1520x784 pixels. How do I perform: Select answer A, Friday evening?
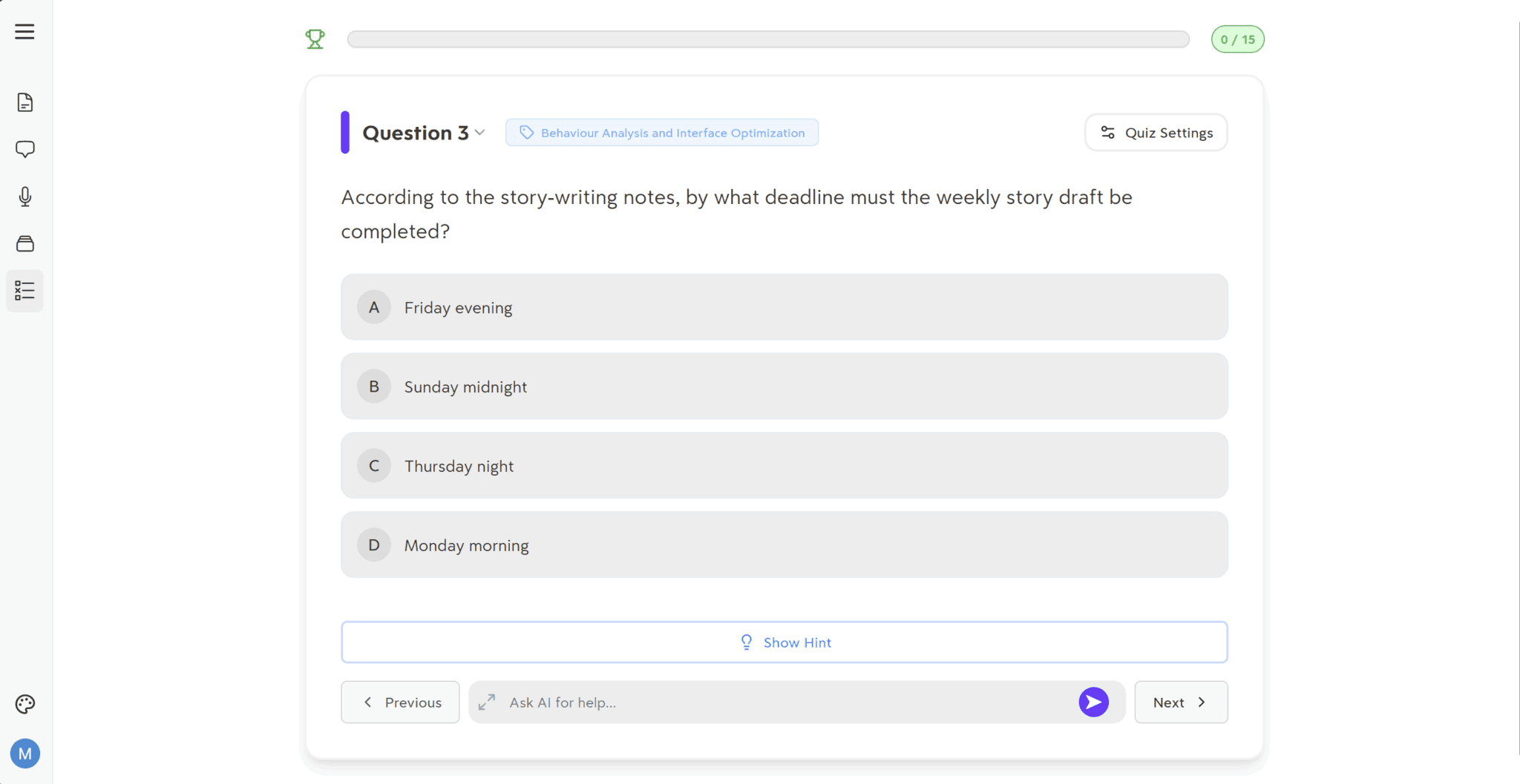pos(784,306)
